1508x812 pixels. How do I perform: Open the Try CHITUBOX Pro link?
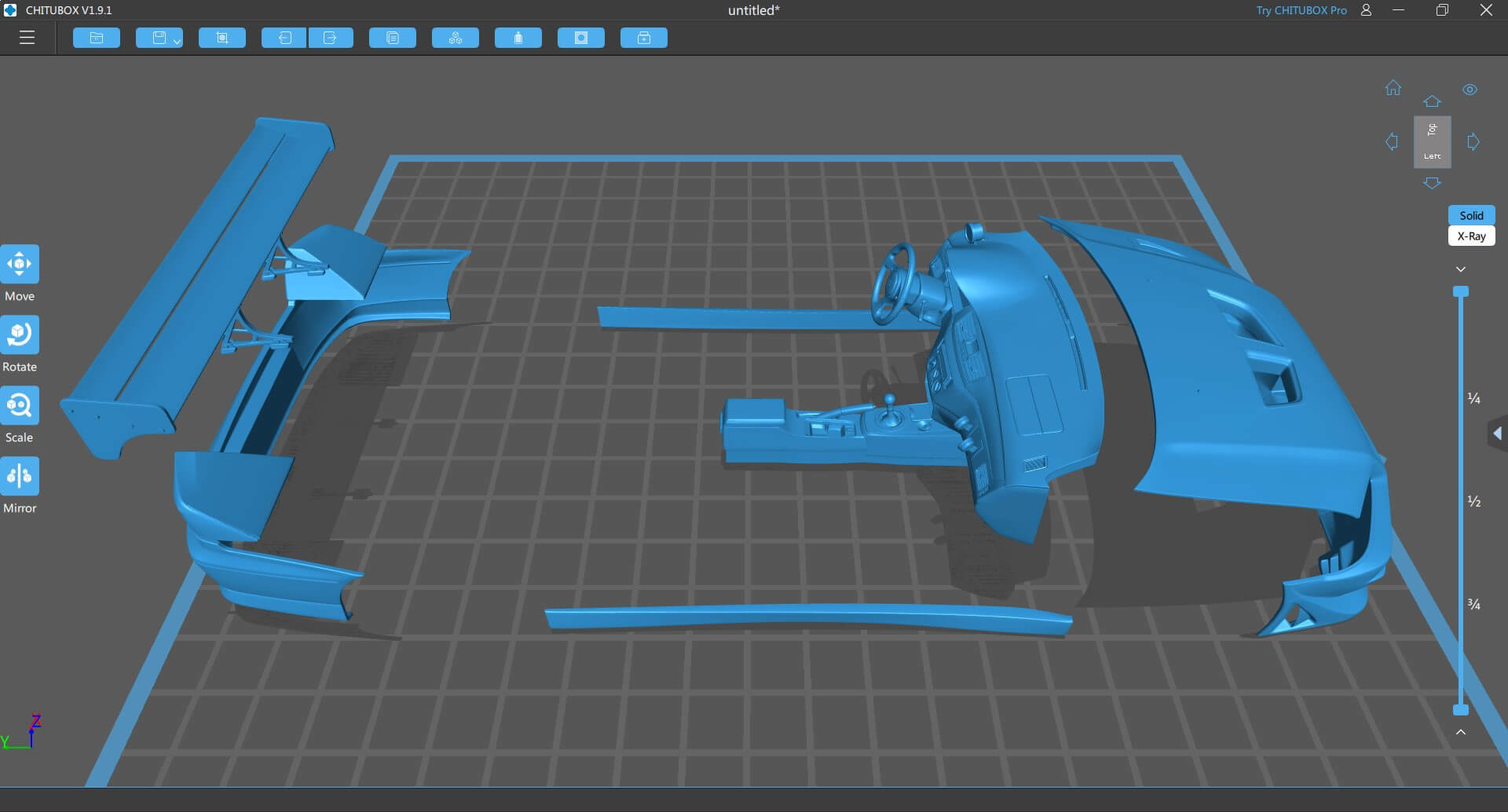point(1301,10)
